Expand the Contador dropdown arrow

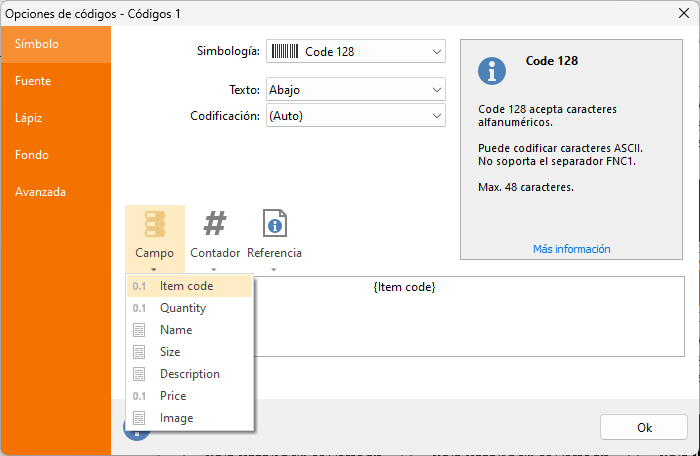pyautogui.click(x=213, y=270)
